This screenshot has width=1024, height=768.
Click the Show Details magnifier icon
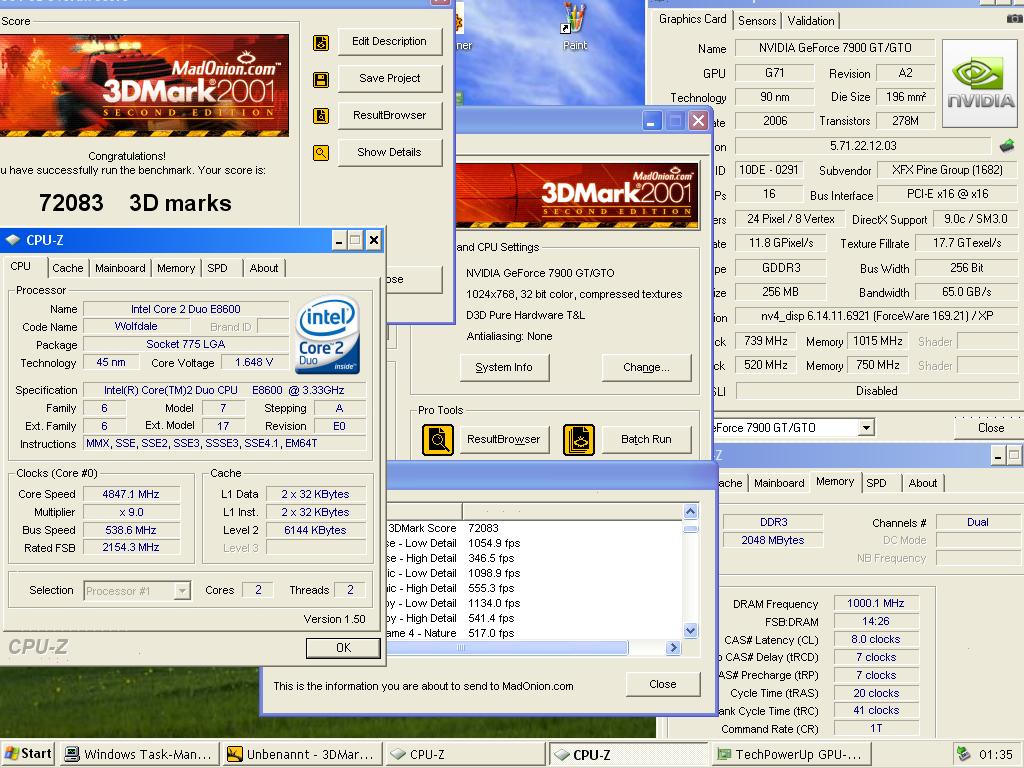(321, 153)
